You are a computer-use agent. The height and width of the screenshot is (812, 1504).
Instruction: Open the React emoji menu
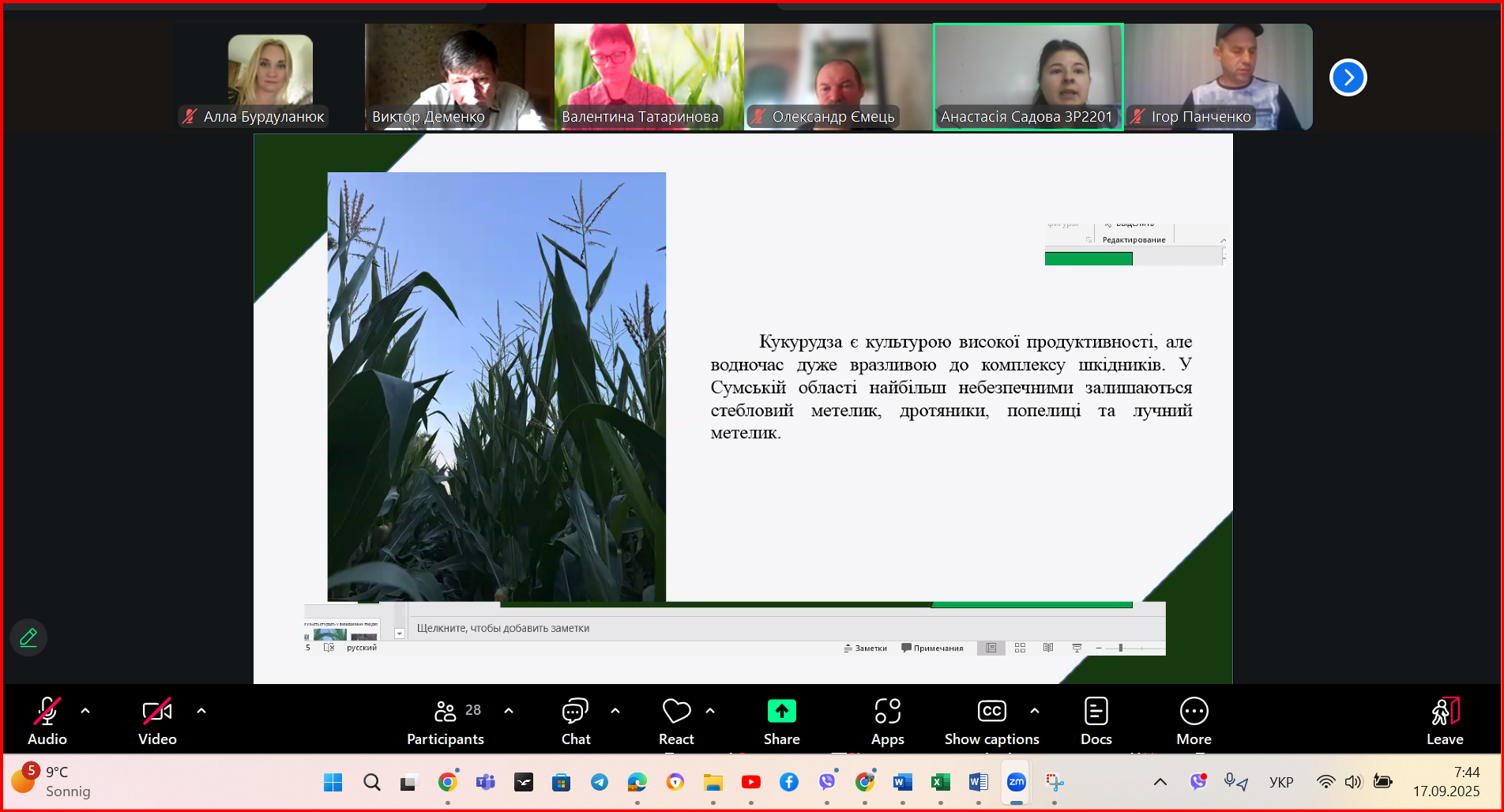(676, 720)
